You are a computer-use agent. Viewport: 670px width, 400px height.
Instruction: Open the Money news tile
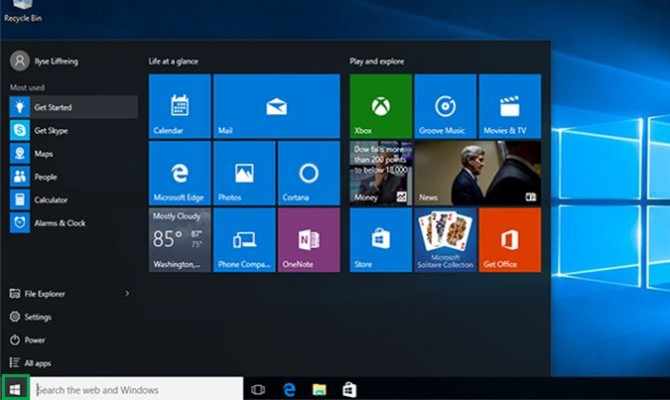pos(381,173)
